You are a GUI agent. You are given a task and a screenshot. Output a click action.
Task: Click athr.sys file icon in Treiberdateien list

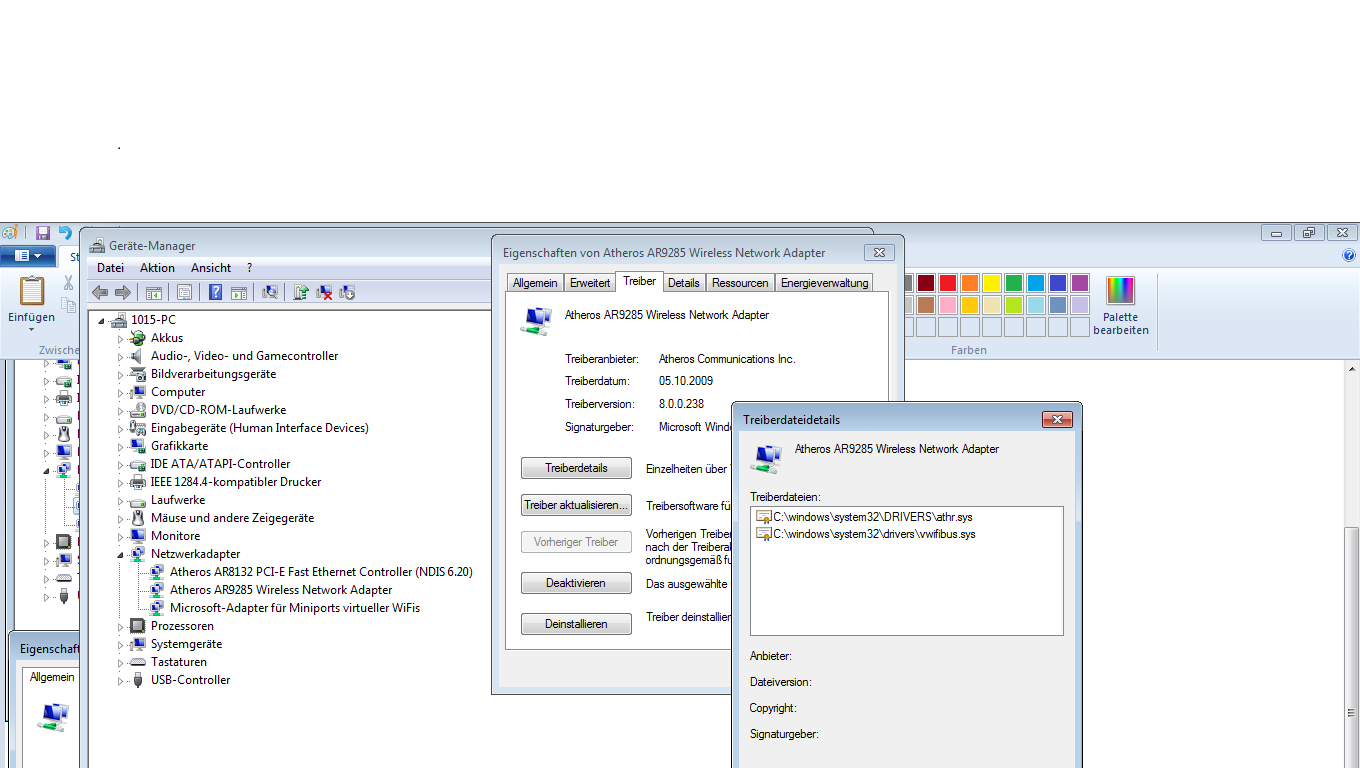click(x=764, y=517)
